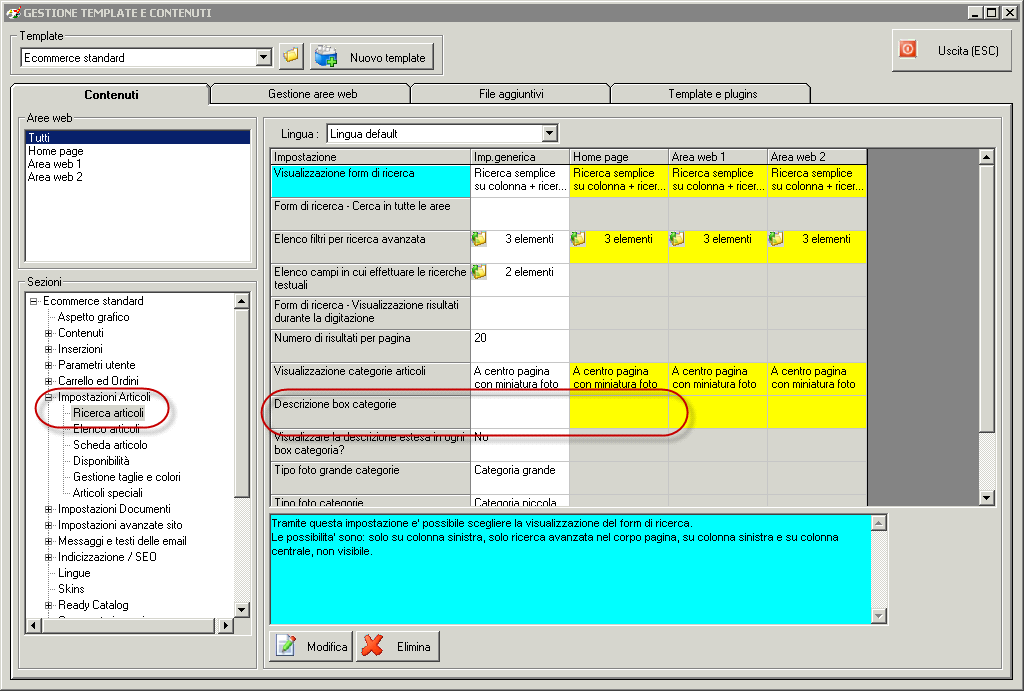Click folder icon in Area web 1 3 elementi cell
This screenshot has width=1024, height=691.
point(678,240)
